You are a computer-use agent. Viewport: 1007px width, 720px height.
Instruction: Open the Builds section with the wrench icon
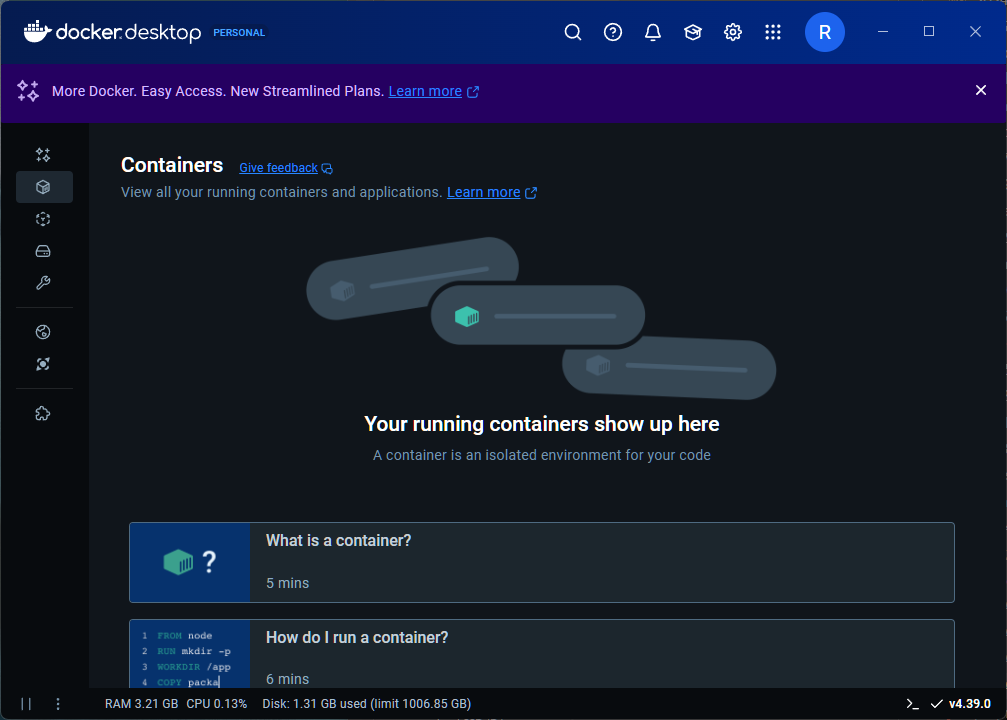[x=43, y=283]
